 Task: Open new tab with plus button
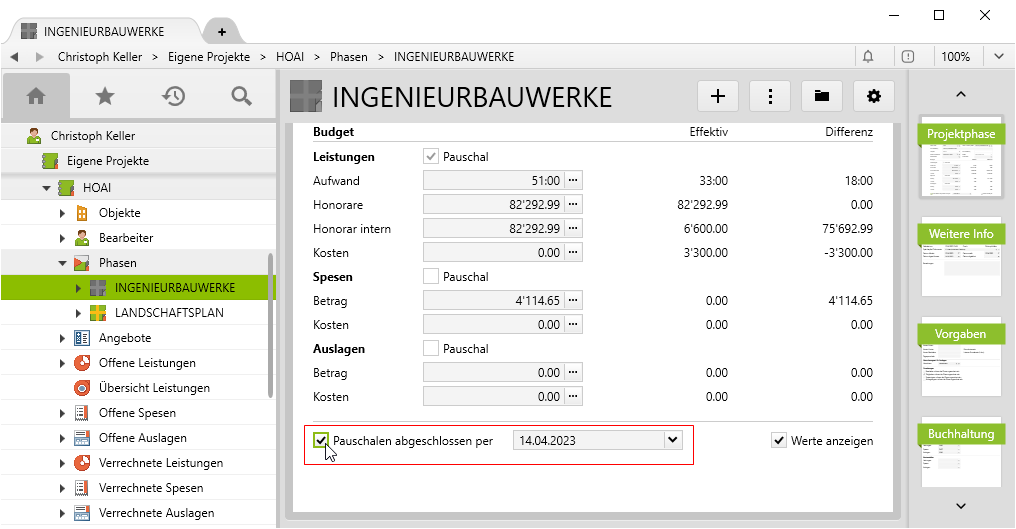(x=221, y=31)
